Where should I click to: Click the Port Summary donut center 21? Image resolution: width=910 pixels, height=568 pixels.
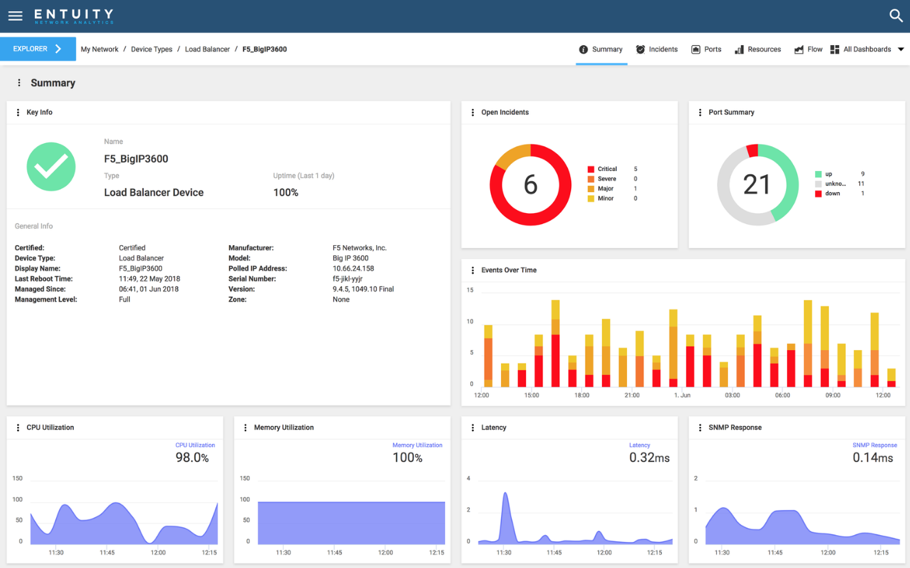[757, 185]
